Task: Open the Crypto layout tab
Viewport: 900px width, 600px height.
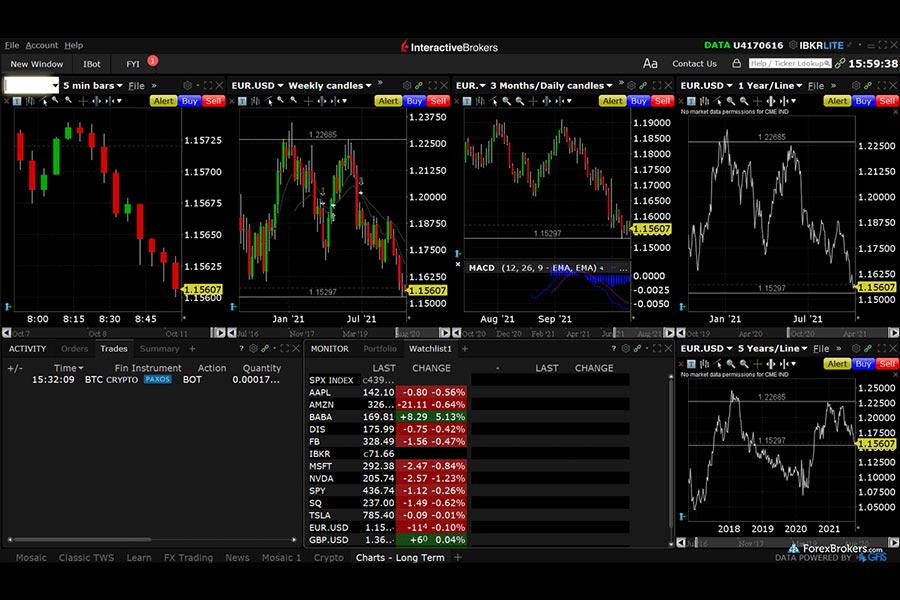Action: 328,558
